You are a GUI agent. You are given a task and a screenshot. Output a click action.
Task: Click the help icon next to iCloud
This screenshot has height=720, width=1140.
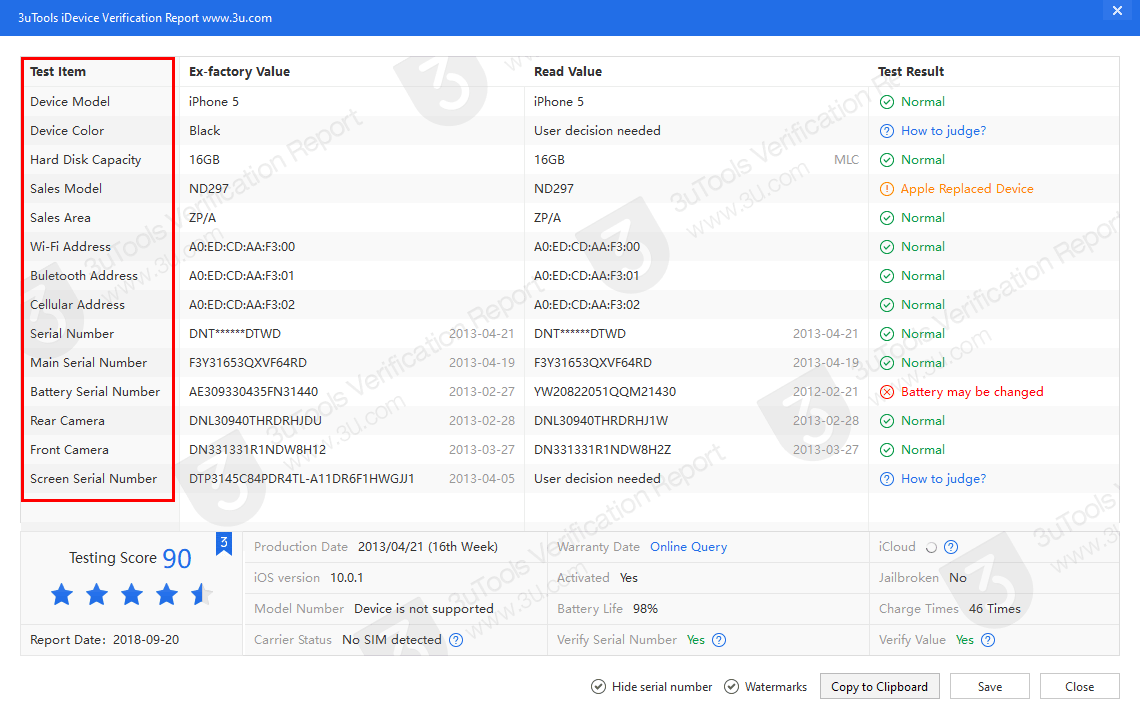pyautogui.click(x=951, y=547)
